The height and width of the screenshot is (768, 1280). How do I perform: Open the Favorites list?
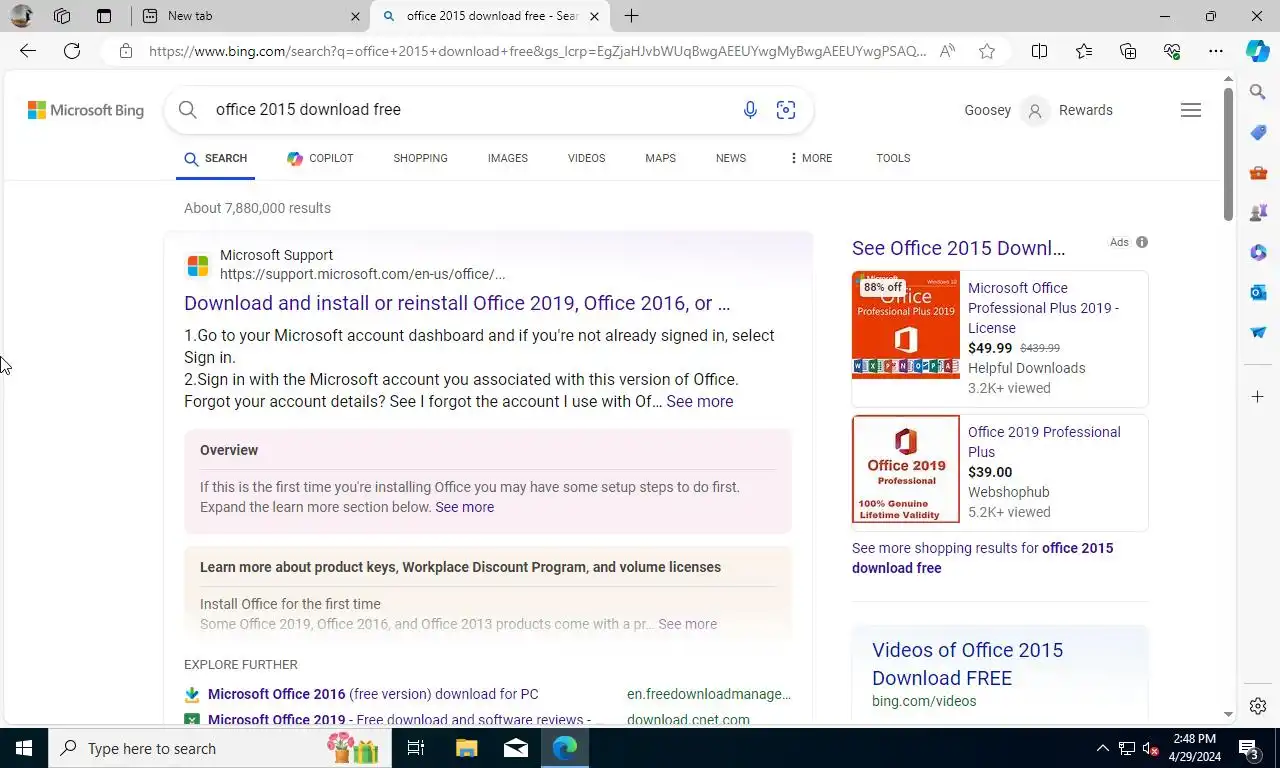(1084, 51)
